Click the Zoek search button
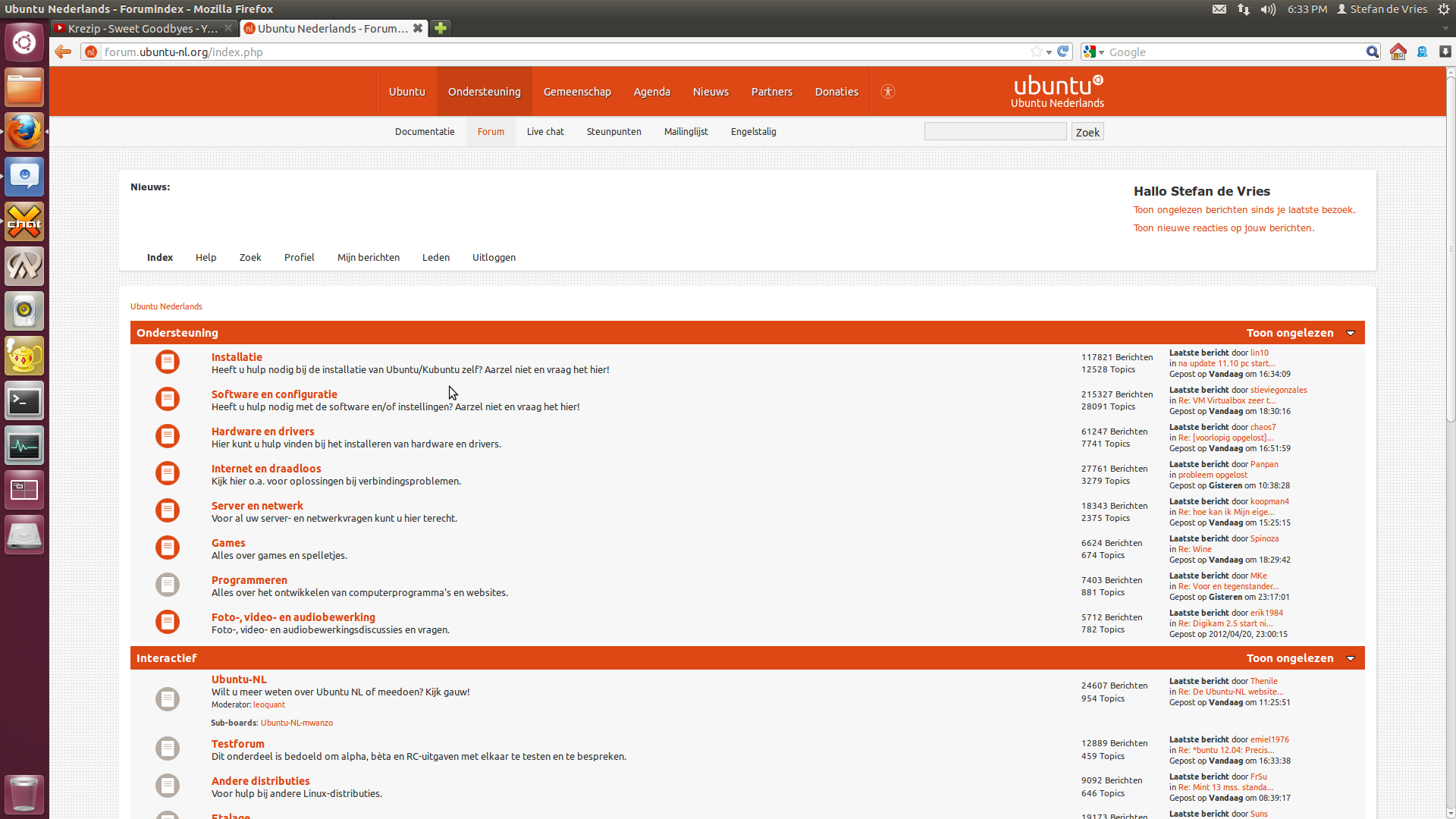Screen dimensions: 1456x819 [1087, 132]
